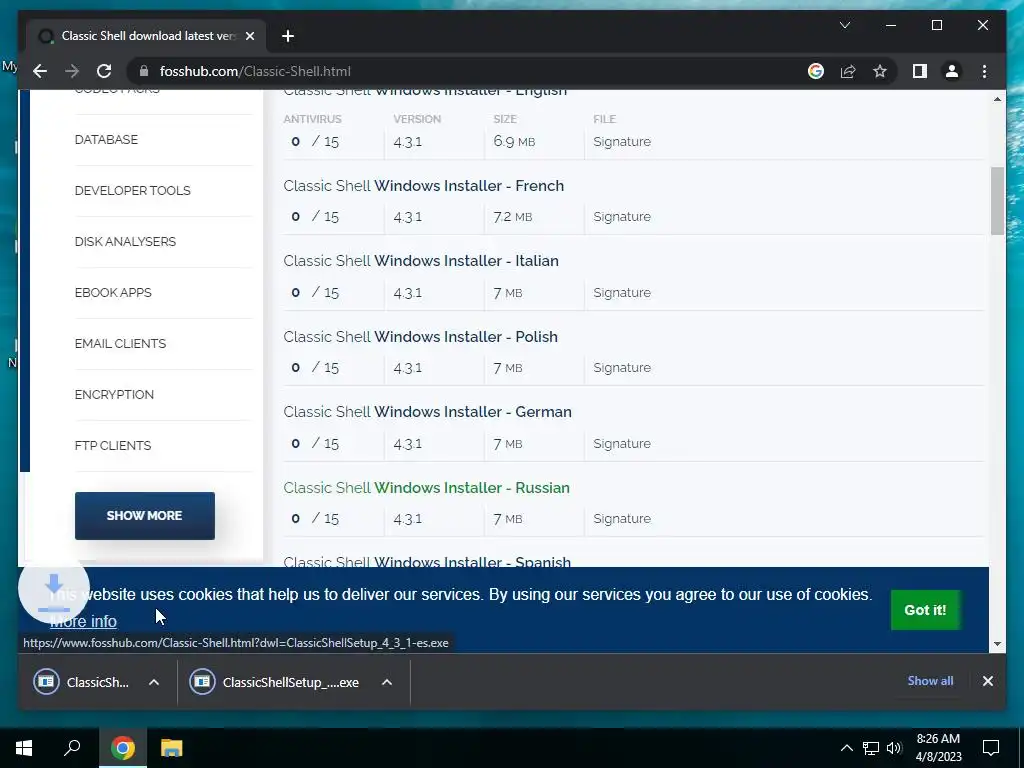Close the Classic Shell tab
The width and height of the screenshot is (1024, 768).
coord(249,36)
